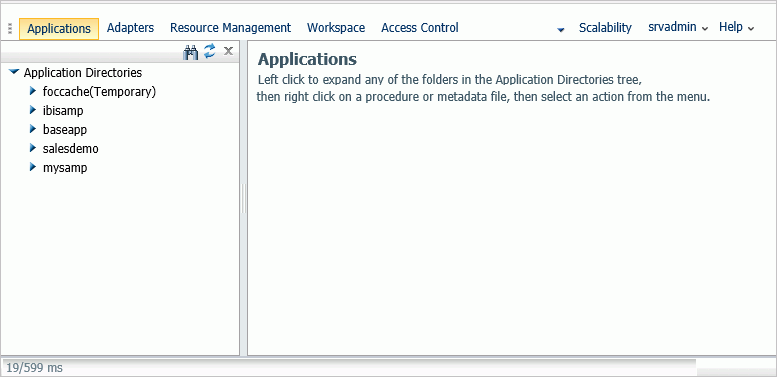
Task: Expand the mysamp folder arrow
Action: point(33,167)
